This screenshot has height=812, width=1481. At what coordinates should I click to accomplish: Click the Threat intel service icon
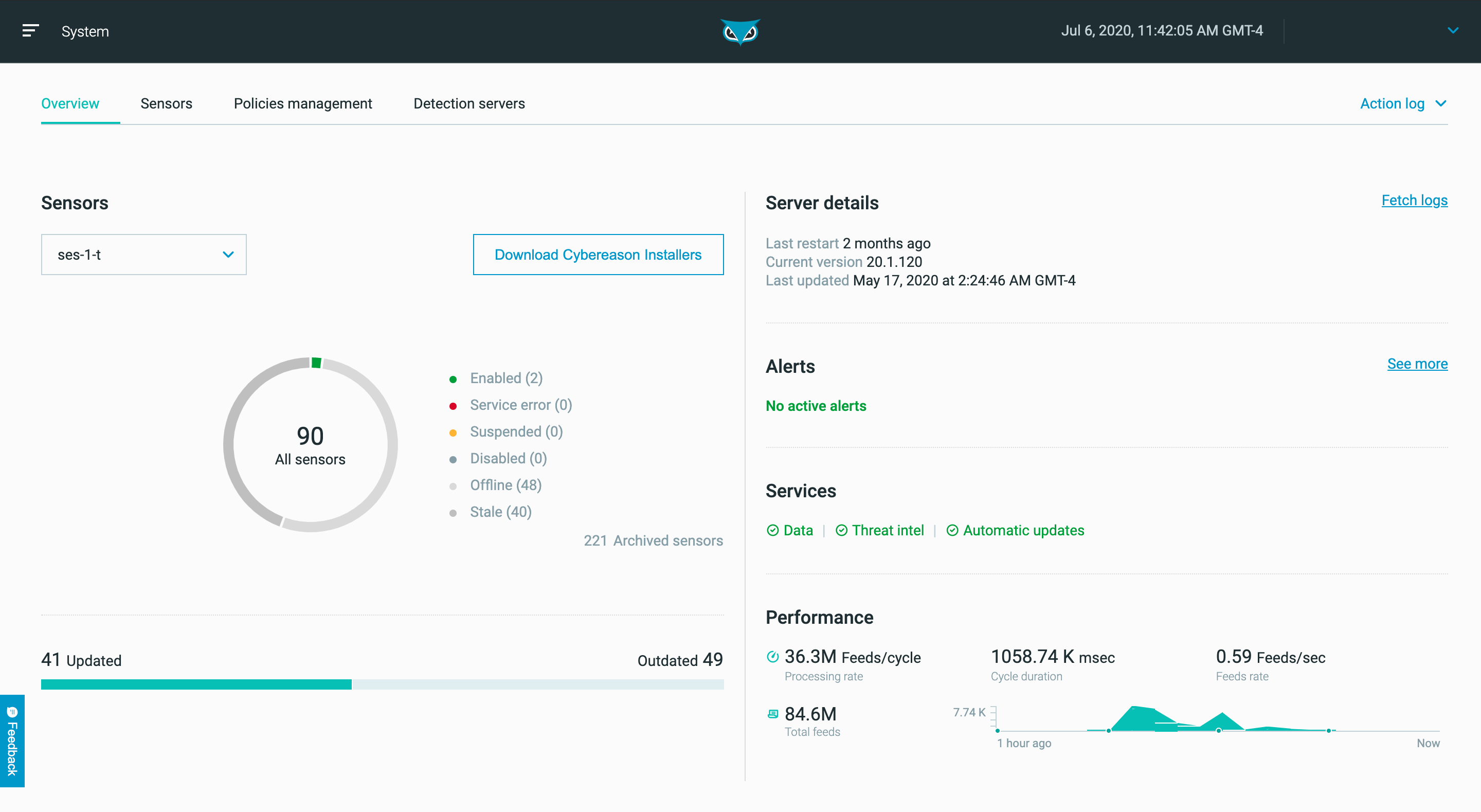(x=841, y=530)
